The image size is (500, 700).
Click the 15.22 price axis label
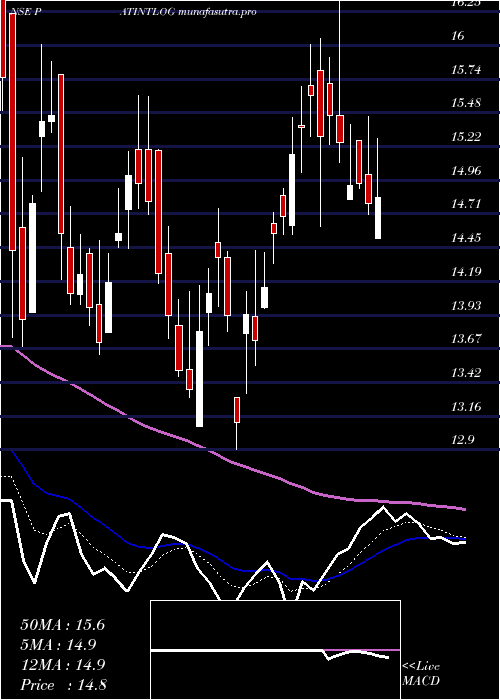click(467, 137)
